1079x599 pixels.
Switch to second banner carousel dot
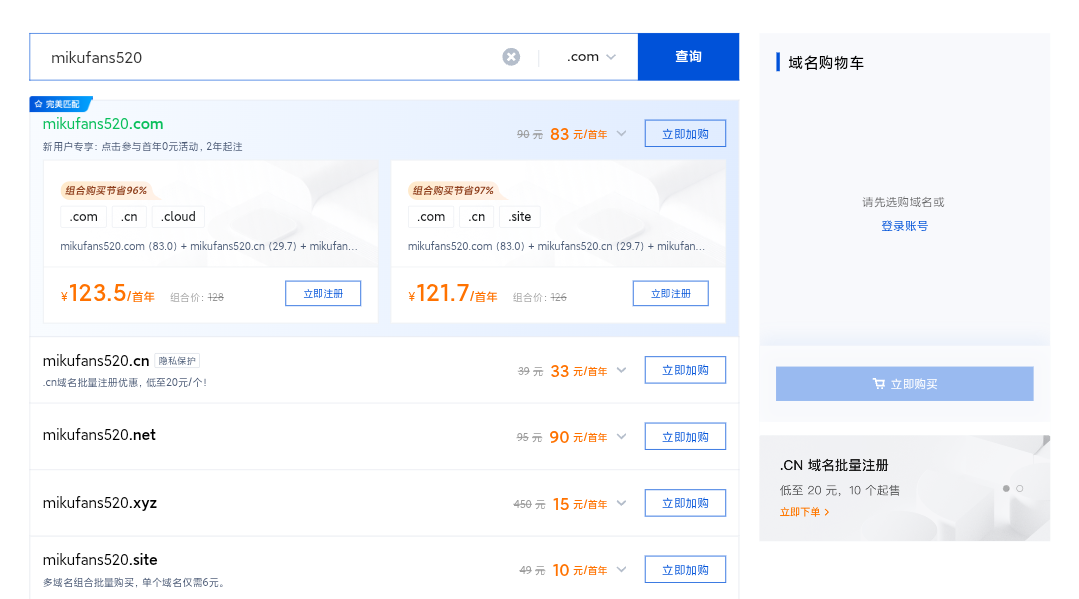[x=1020, y=488]
